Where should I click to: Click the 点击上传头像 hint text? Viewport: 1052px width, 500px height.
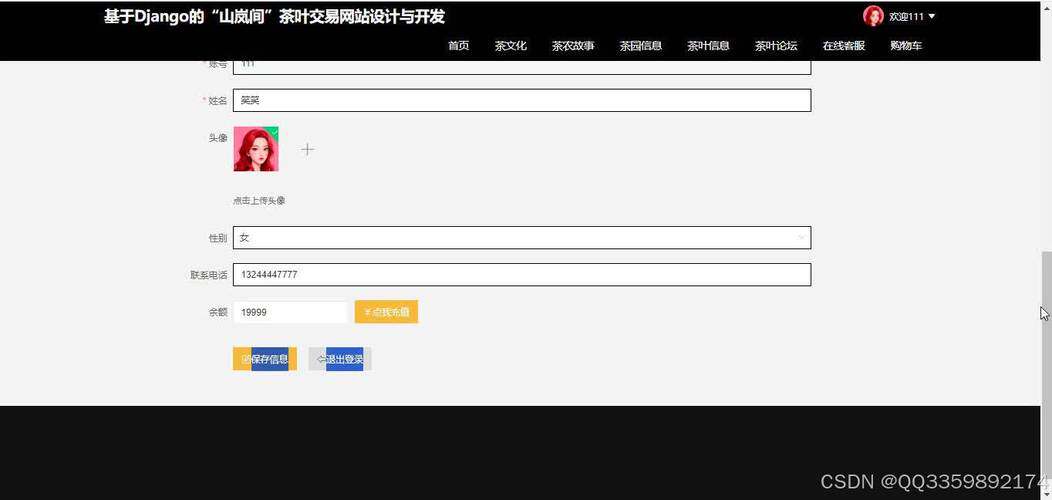(259, 201)
